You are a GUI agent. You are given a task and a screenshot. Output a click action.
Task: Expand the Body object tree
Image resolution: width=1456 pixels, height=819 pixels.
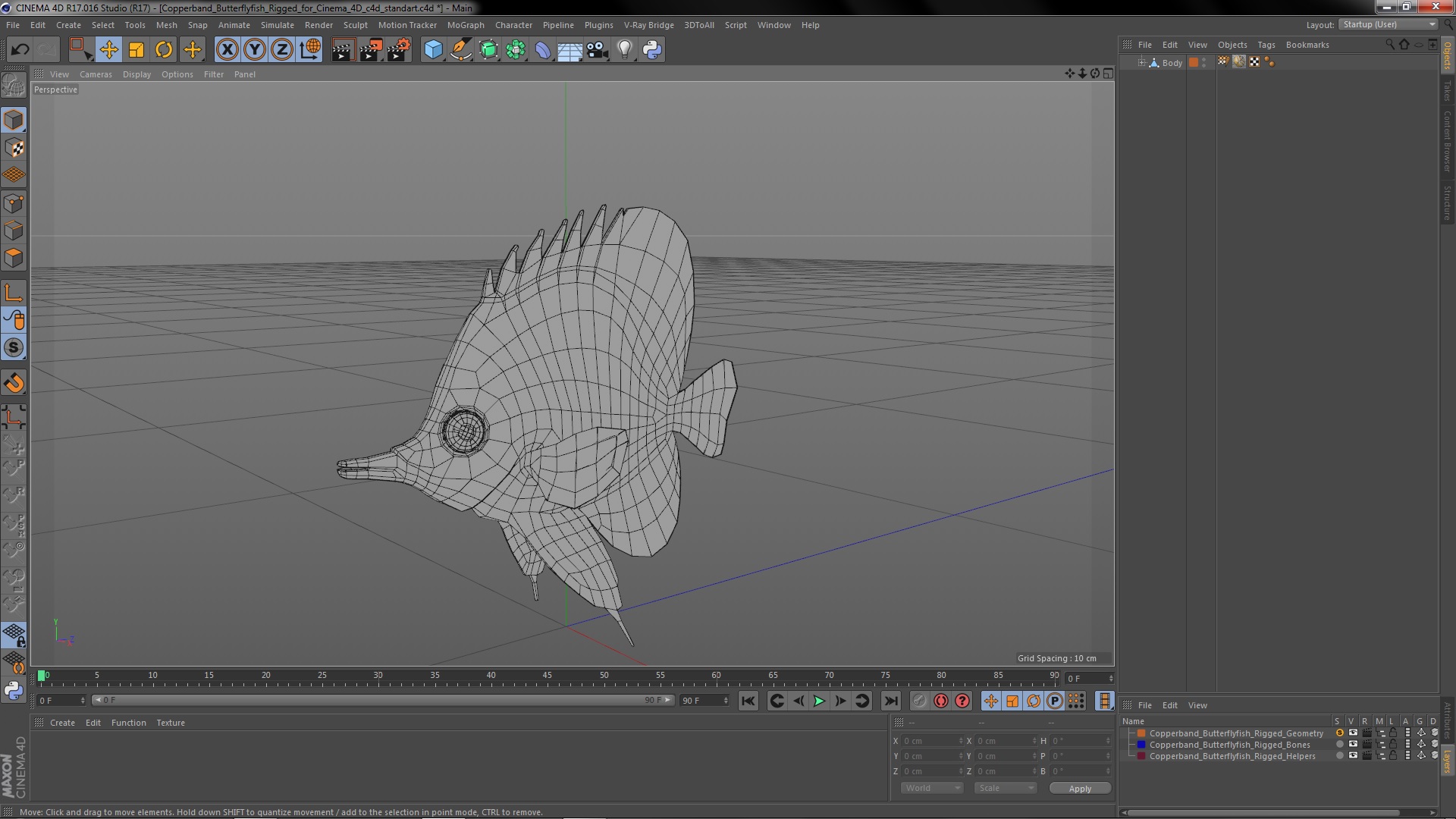(x=1141, y=62)
